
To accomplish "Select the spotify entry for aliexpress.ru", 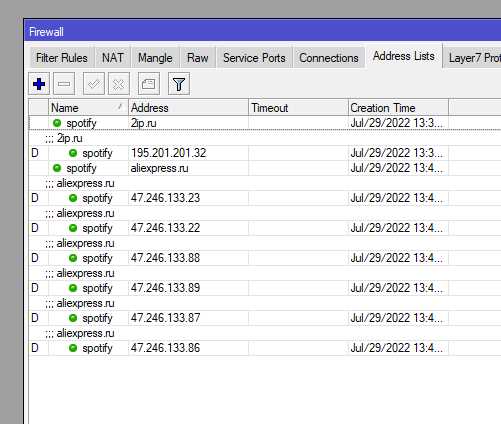I will [x=265, y=168].
